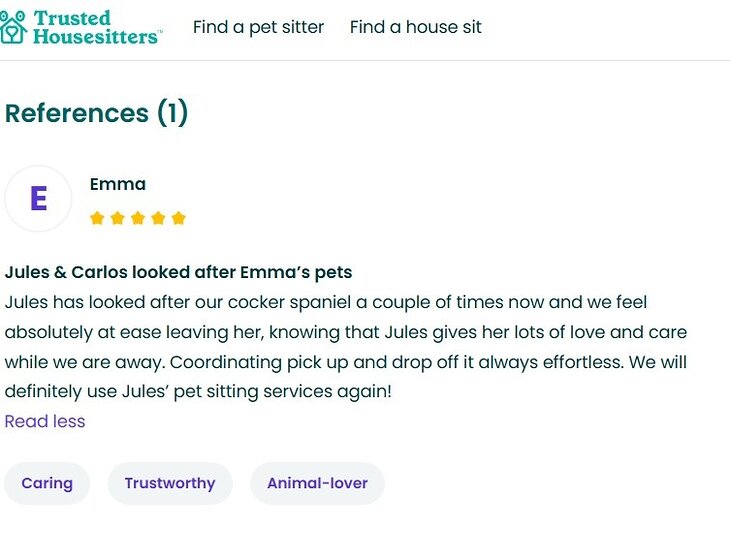Click the fourth rating star

point(158,218)
